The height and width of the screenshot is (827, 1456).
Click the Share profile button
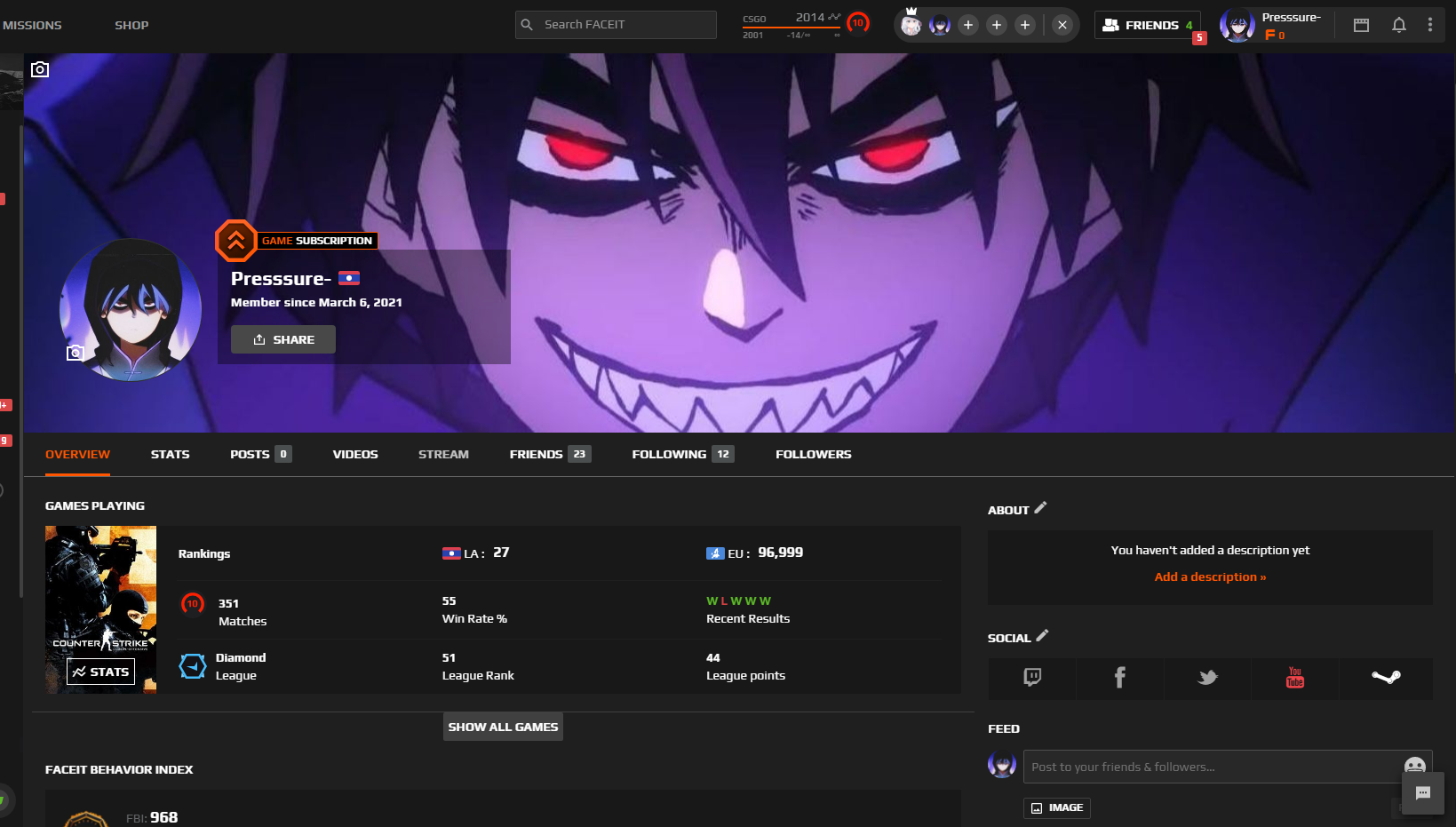pyautogui.click(x=283, y=339)
